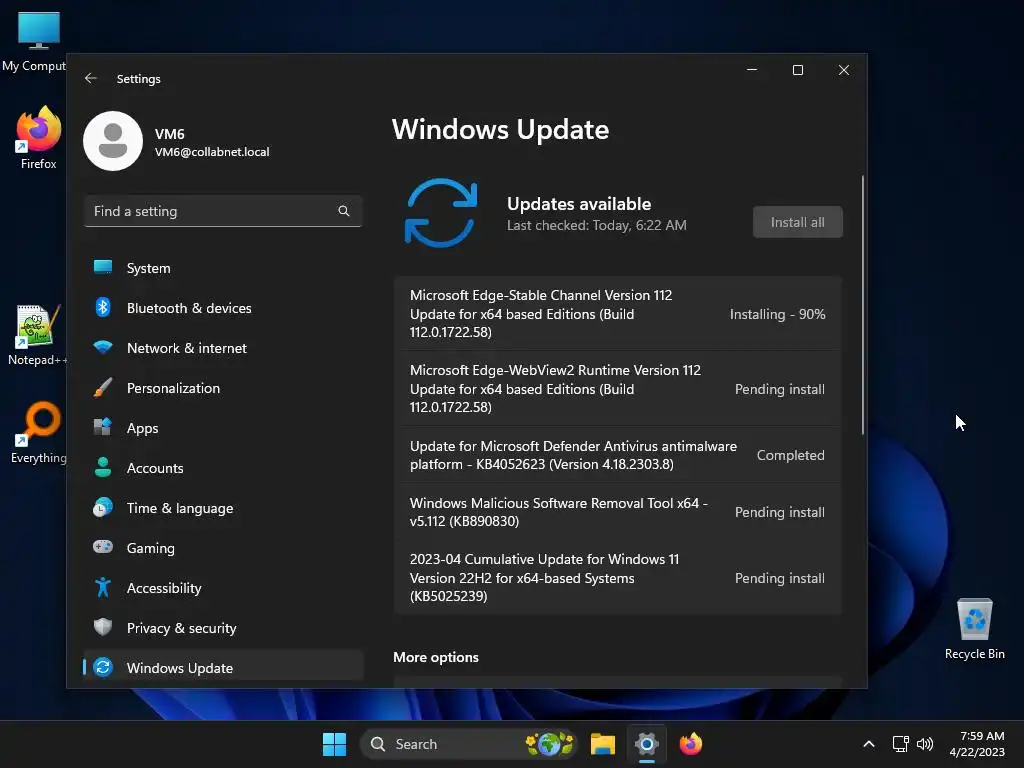The image size is (1024, 768).
Task: Click the 'Last checked: Today, 6:22 AM' text
Action: coord(596,225)
